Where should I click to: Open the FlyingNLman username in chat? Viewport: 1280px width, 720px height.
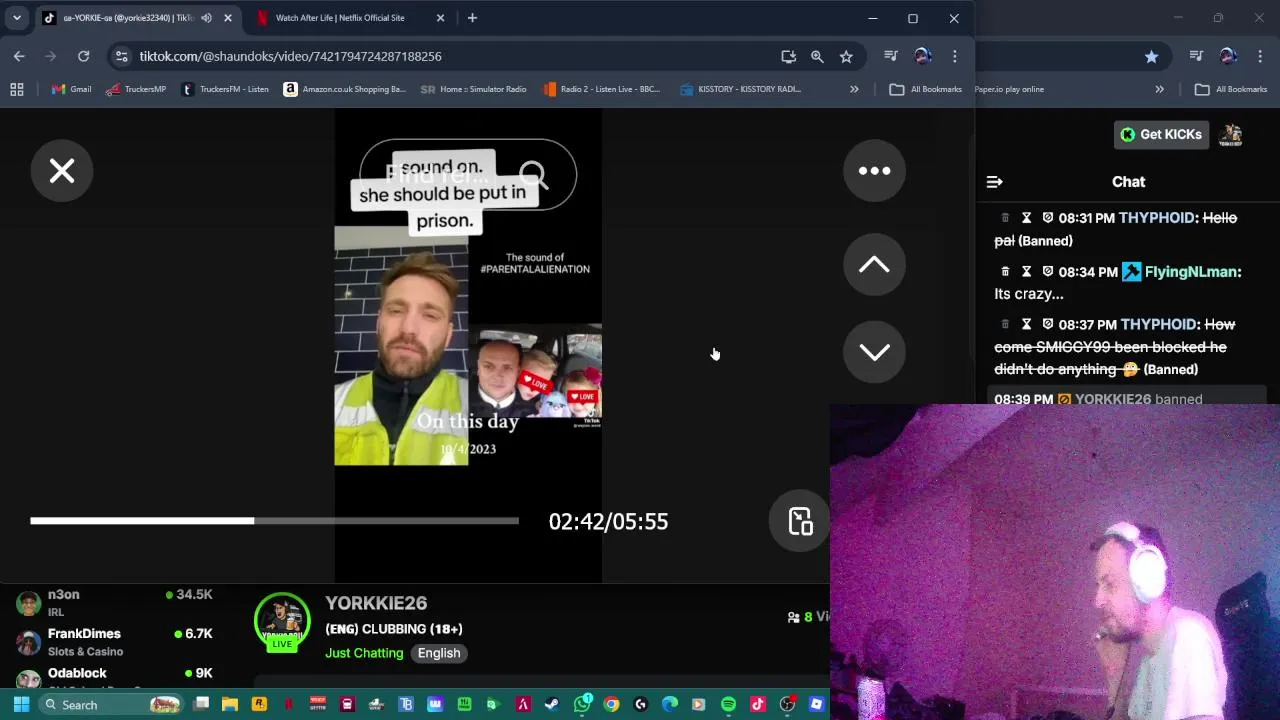pos(1192,272)
